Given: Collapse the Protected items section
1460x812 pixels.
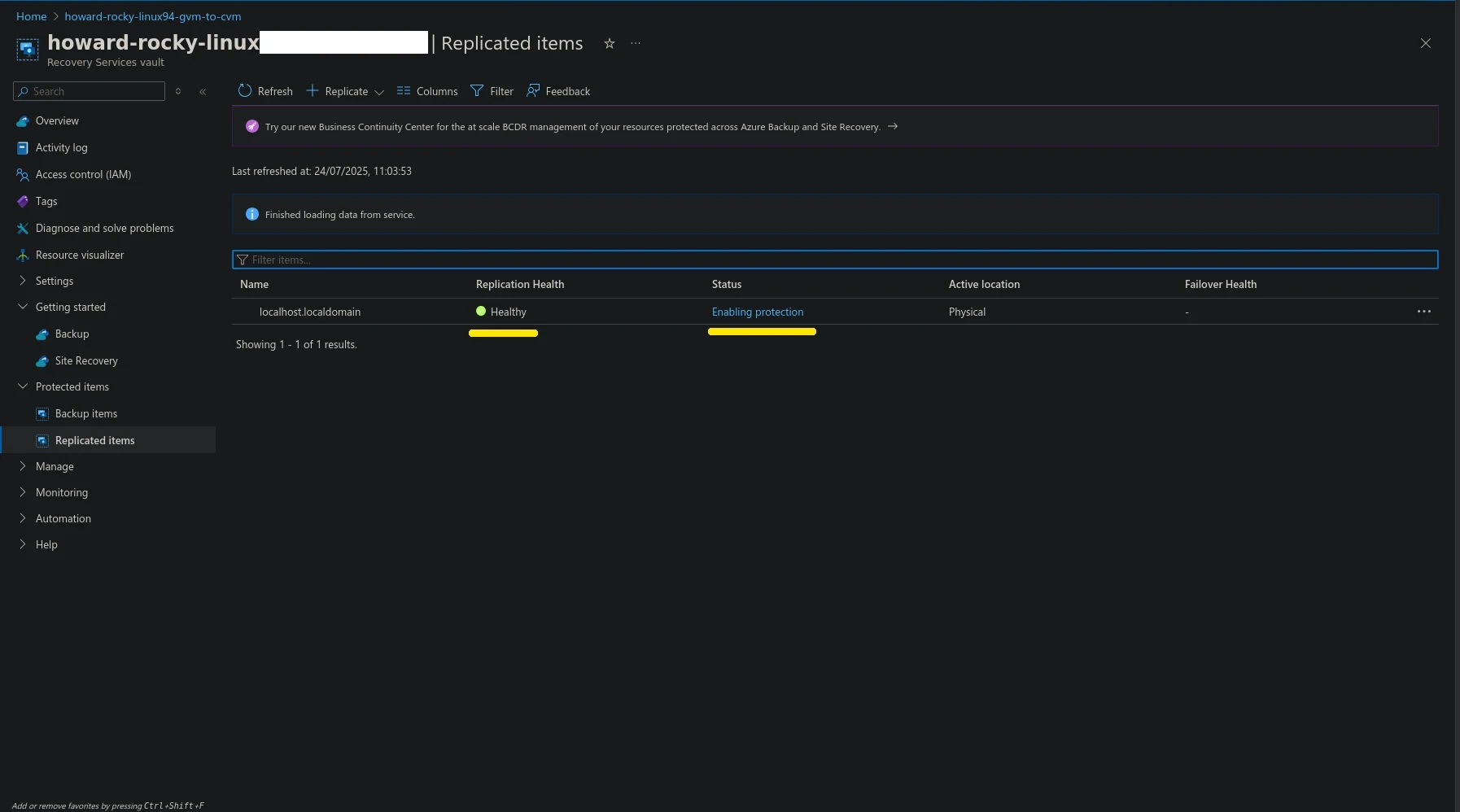Looking at the screenshot, I should pyautogui.click(x=72, y=386).
